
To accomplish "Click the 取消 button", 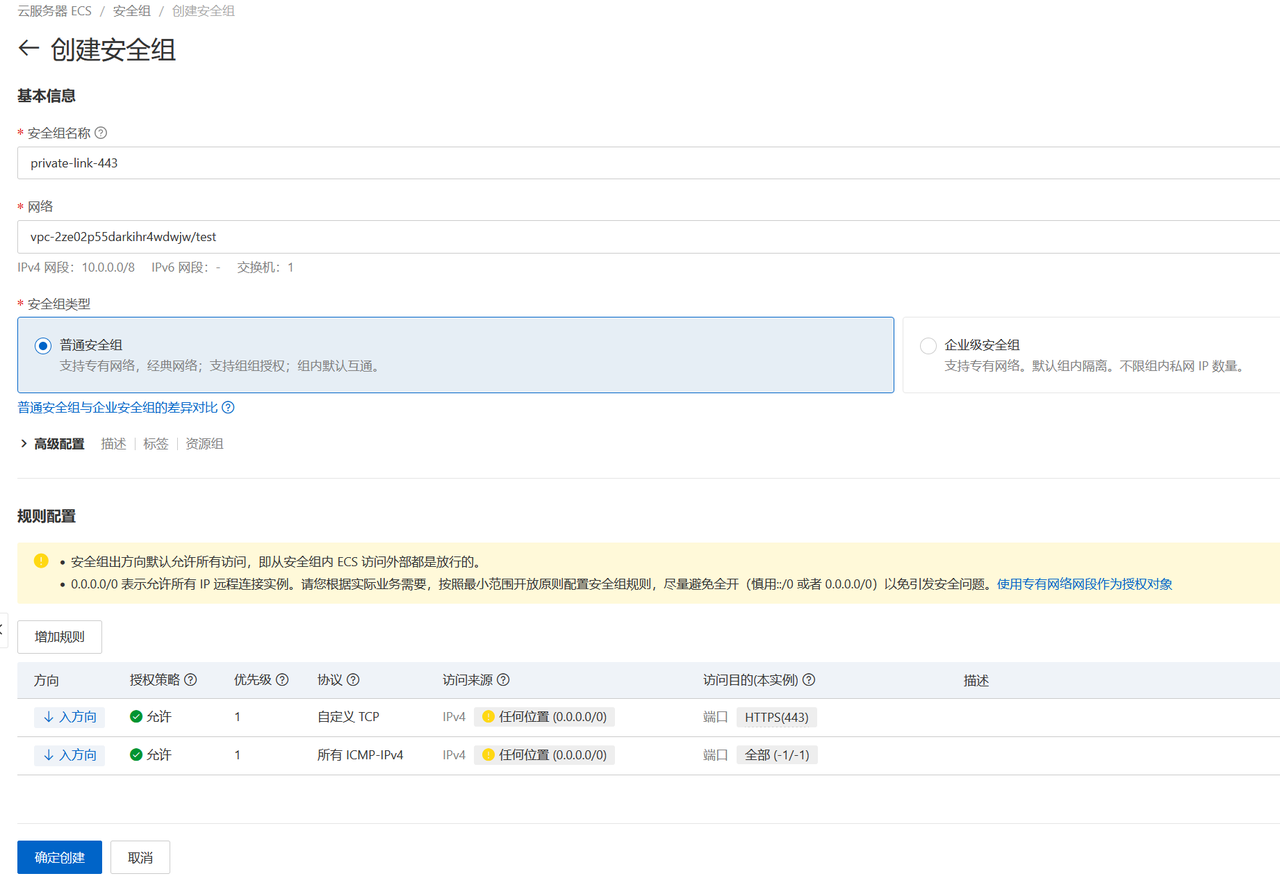I will coord(140,858).
